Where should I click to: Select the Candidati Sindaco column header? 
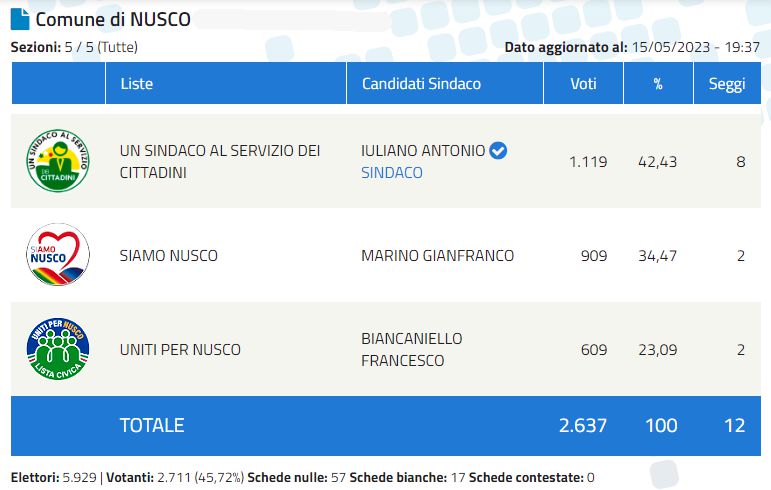coord(421,84)
